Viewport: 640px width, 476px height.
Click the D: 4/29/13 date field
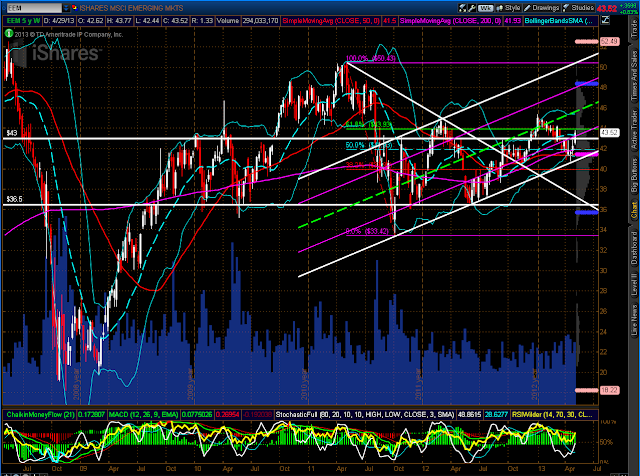[59, 20]
